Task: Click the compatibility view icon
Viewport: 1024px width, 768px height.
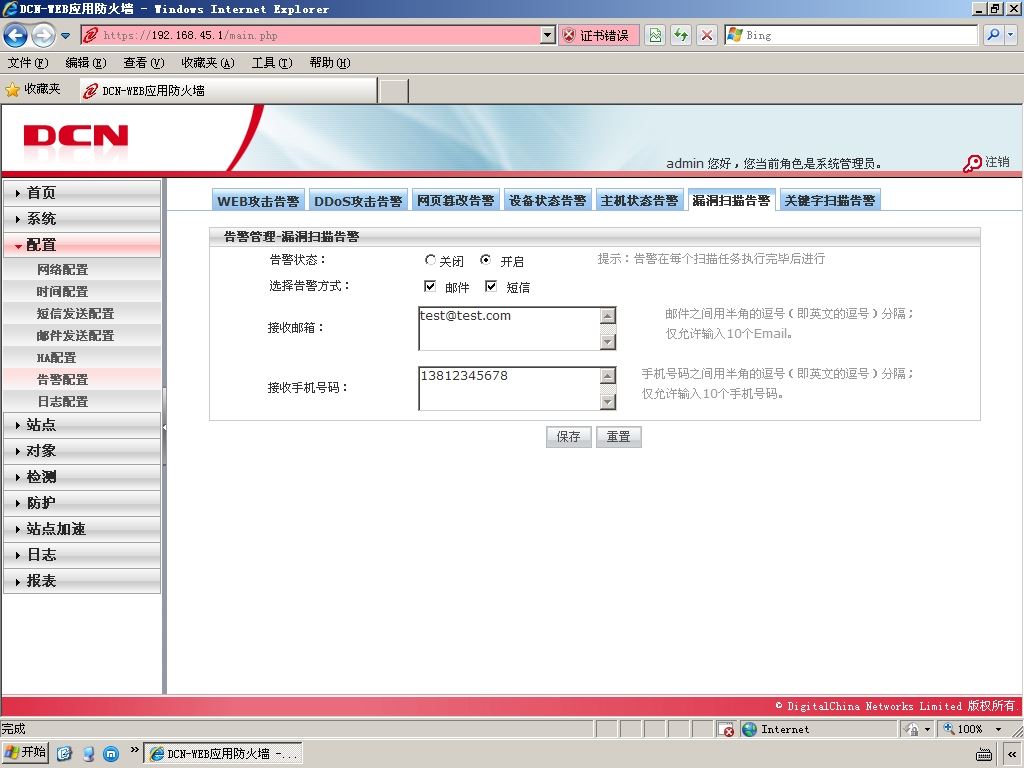Action: tap(655, 35)
